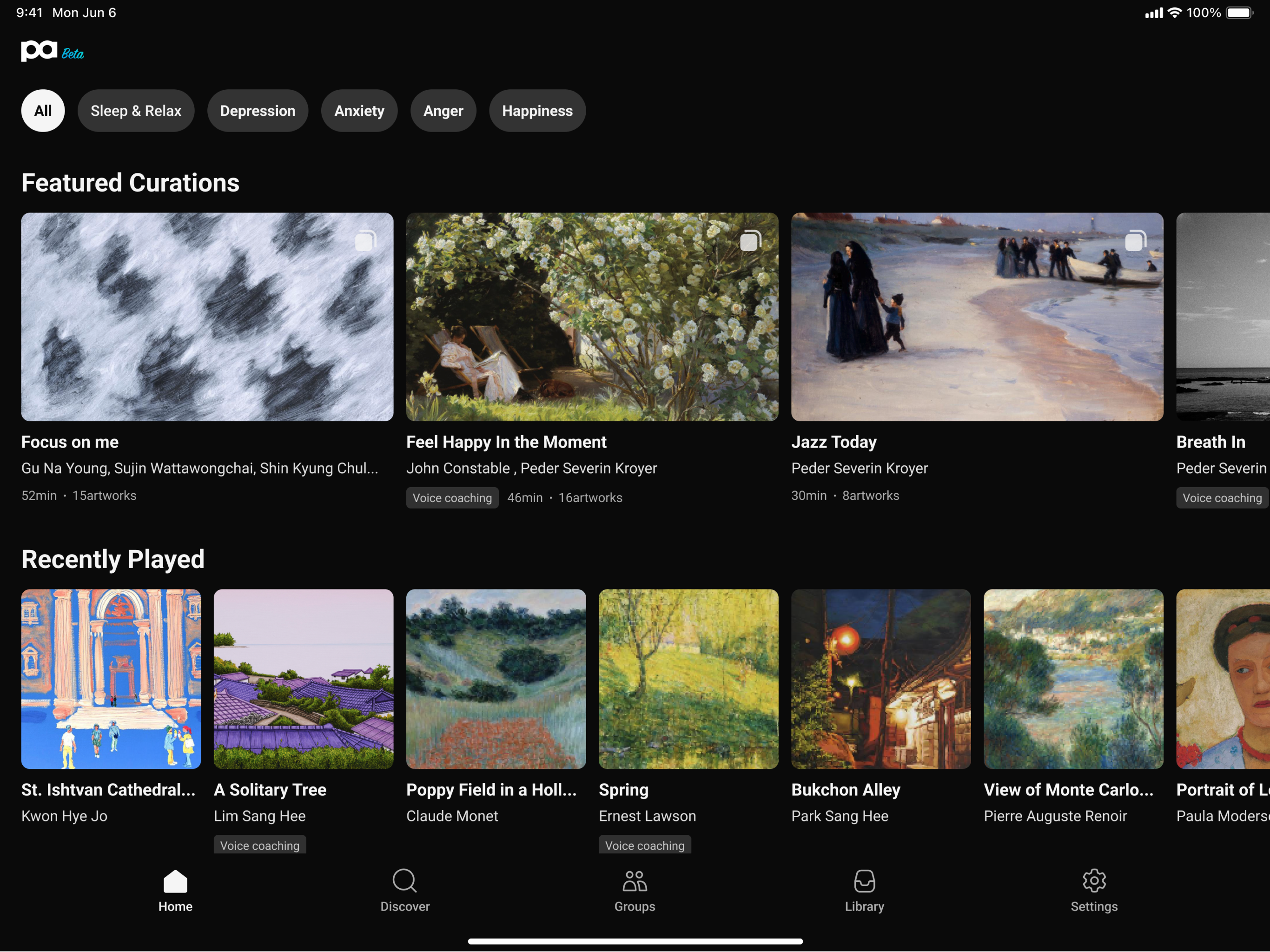Open the Library tray icon
The height and width of the screenshot is (952, 1270).
pos(864,881)
